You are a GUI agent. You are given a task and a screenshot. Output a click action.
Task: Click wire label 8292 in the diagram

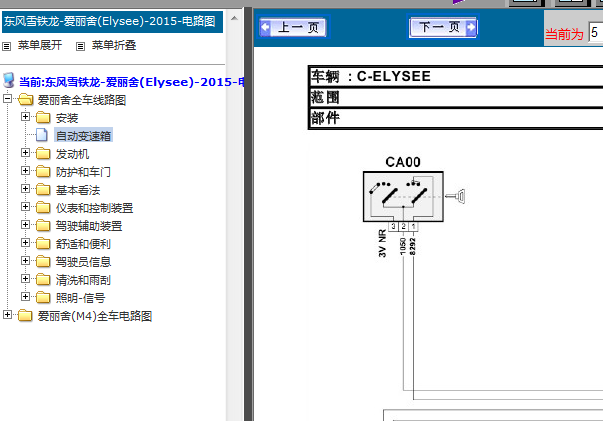413,246
